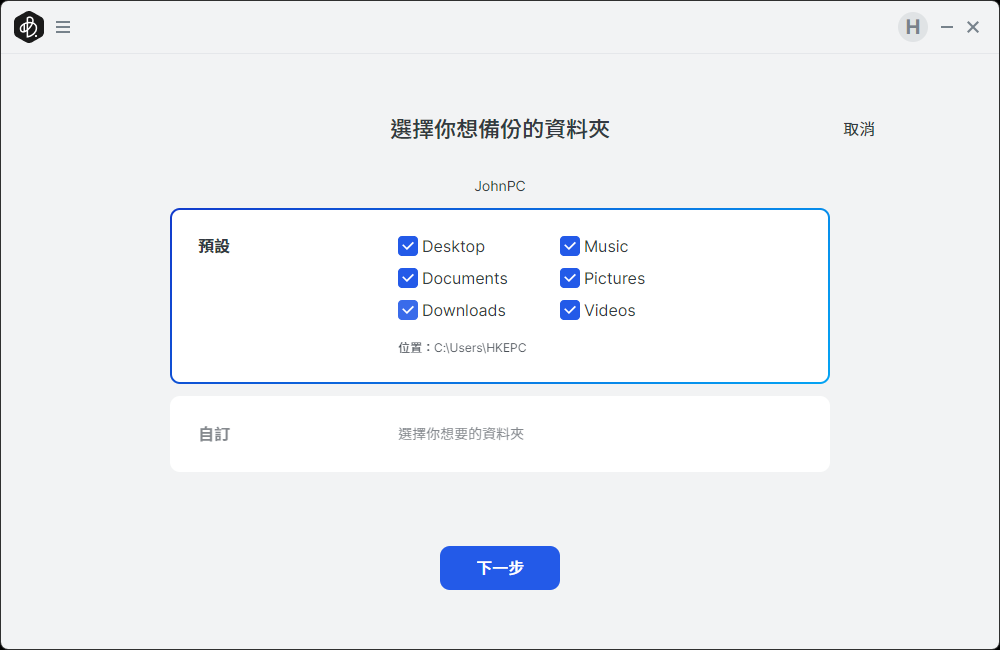Screen dimensions: 1000x650
Task: Select the 自訂 custom option label
Action: (214, 434)
